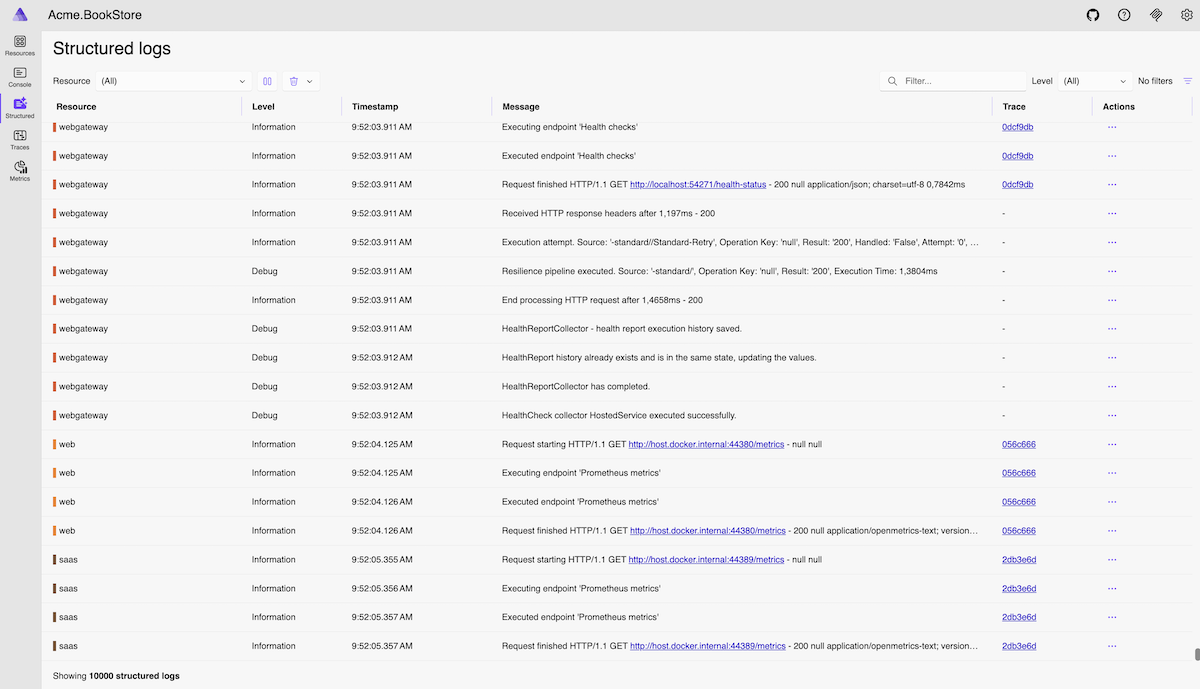Open trace 0dcf9db from the Health checks row
Screen dimensions: 1200x689
coord(1018,127)
